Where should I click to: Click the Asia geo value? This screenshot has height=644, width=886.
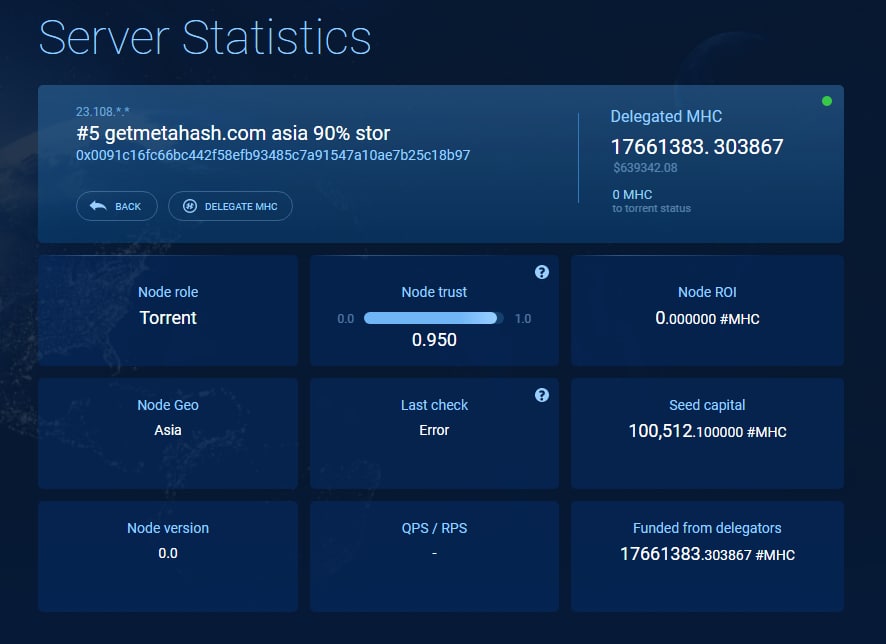(x=168, y=430)
